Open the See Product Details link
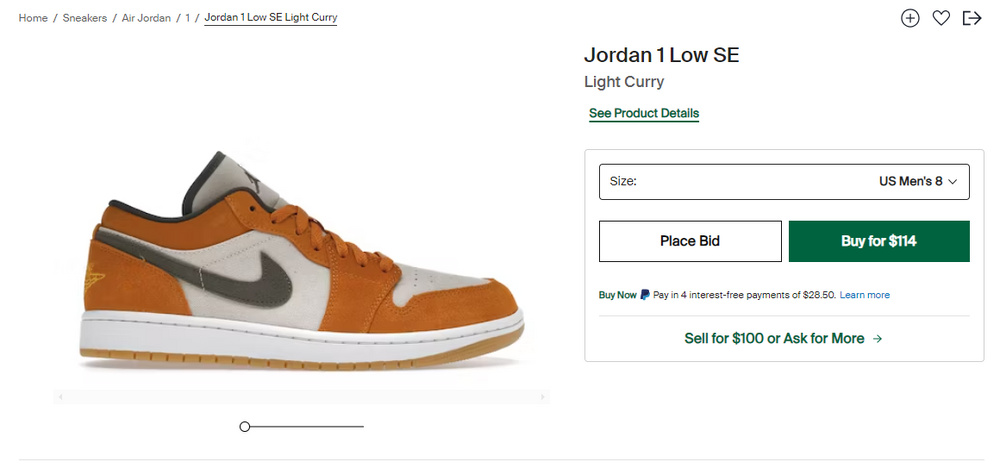This screenshot has height=462, width=1000. click(x=644, y=113)
